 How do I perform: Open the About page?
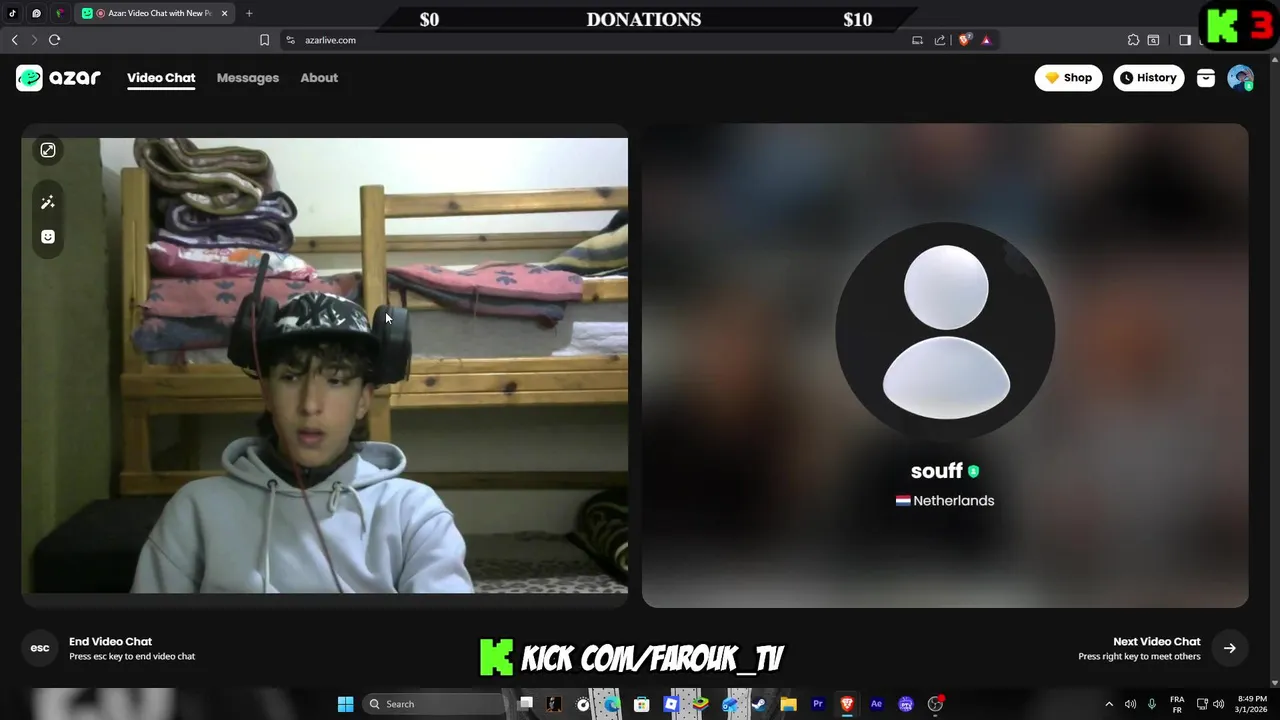point(319,78)
